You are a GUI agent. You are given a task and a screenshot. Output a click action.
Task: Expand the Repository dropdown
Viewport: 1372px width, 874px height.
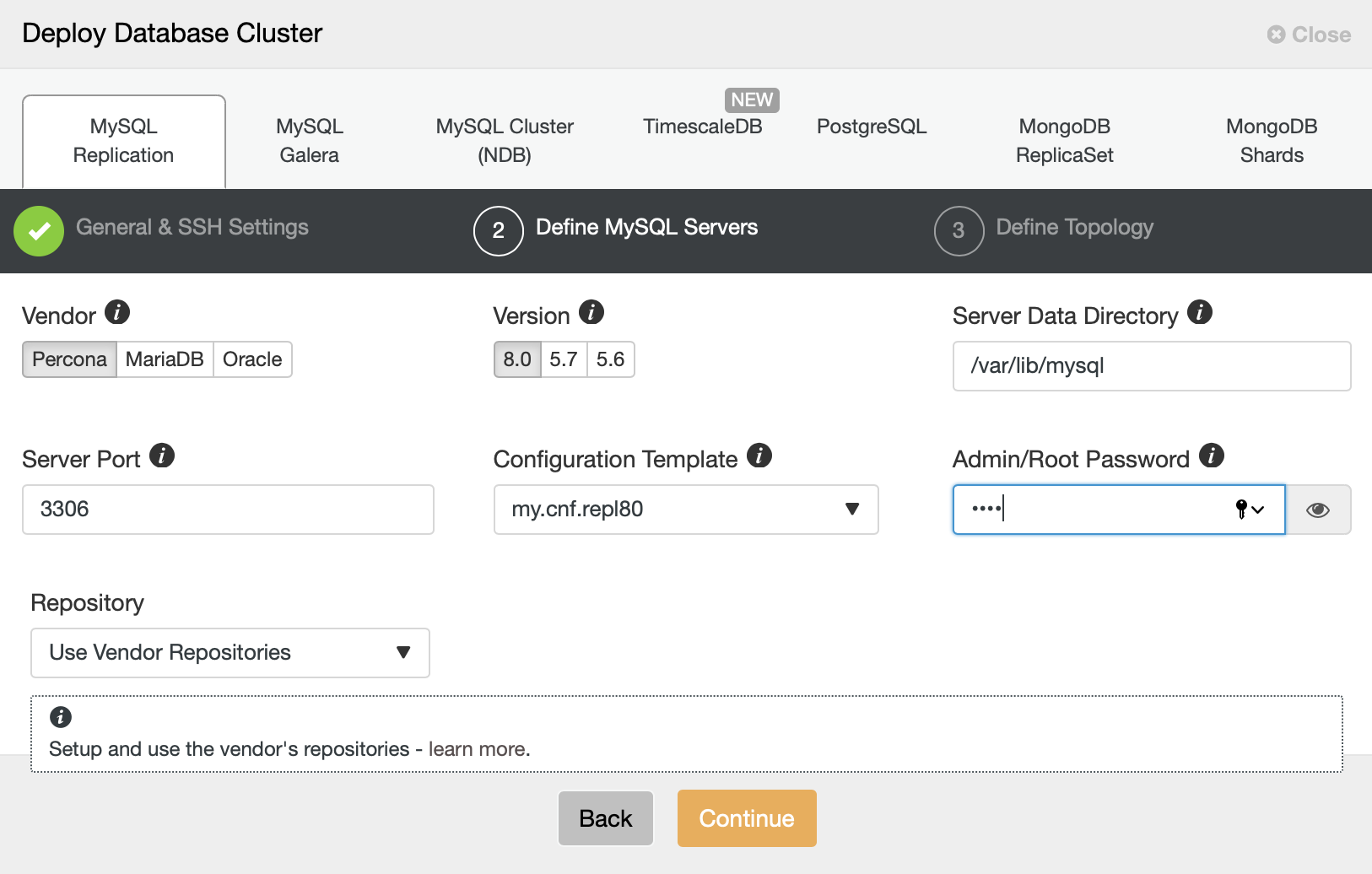pos(230,653)
